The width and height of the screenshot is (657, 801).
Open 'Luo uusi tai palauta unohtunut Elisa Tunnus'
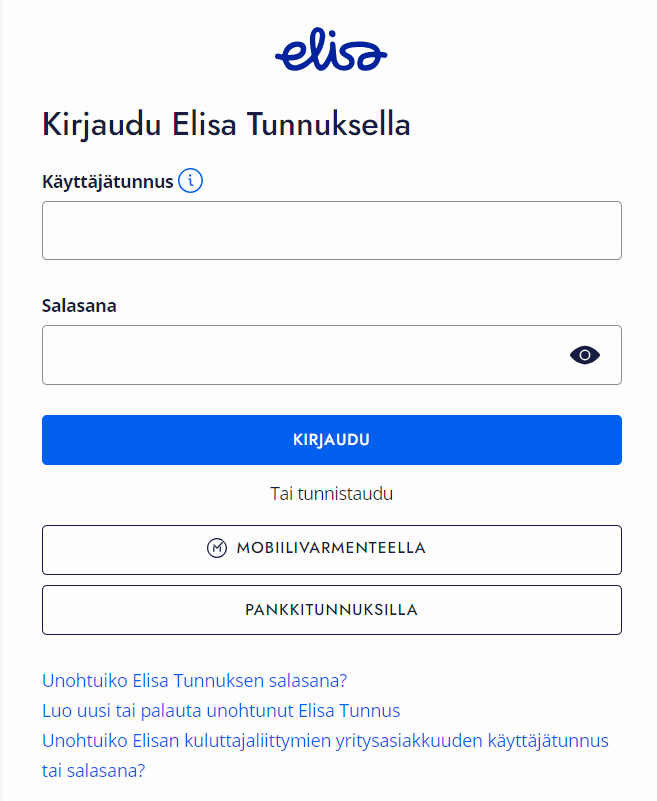221,711
